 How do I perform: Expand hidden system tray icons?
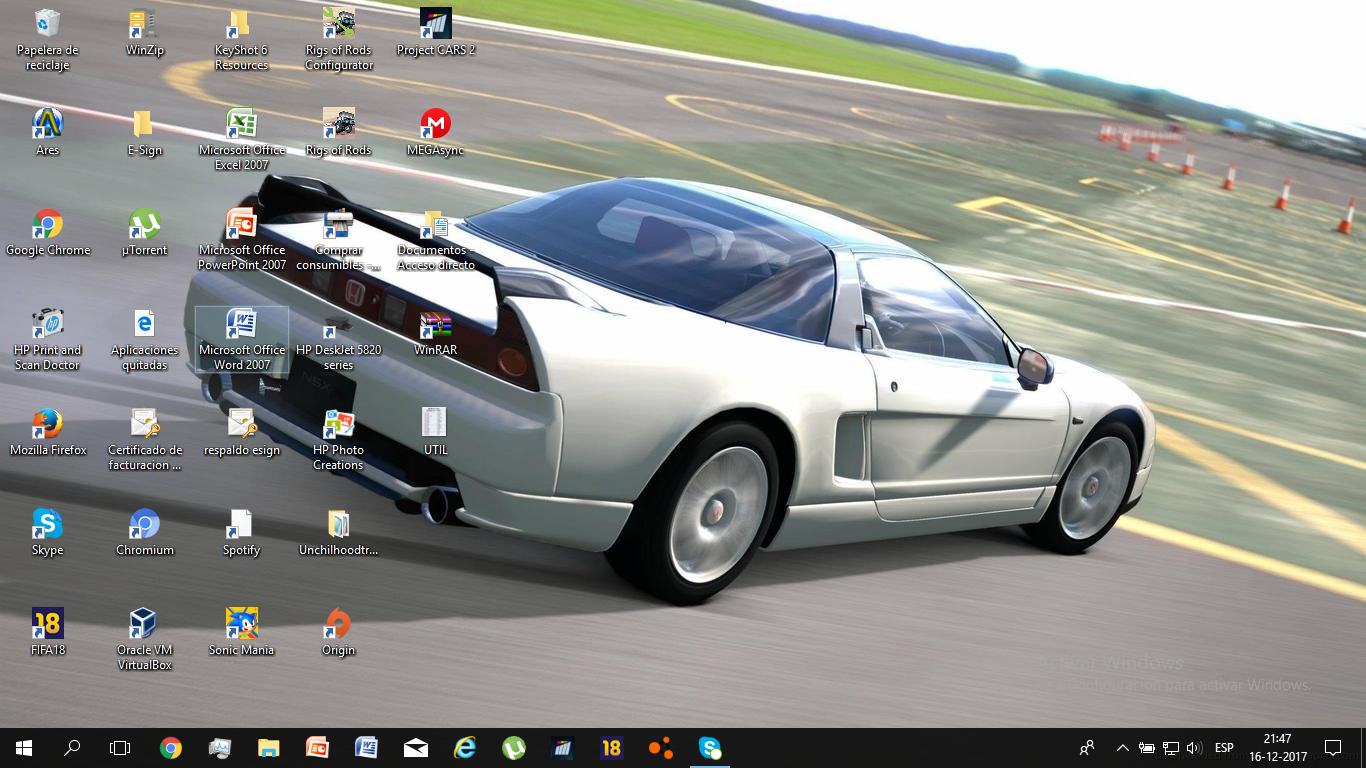click(x=1122, y=748)
